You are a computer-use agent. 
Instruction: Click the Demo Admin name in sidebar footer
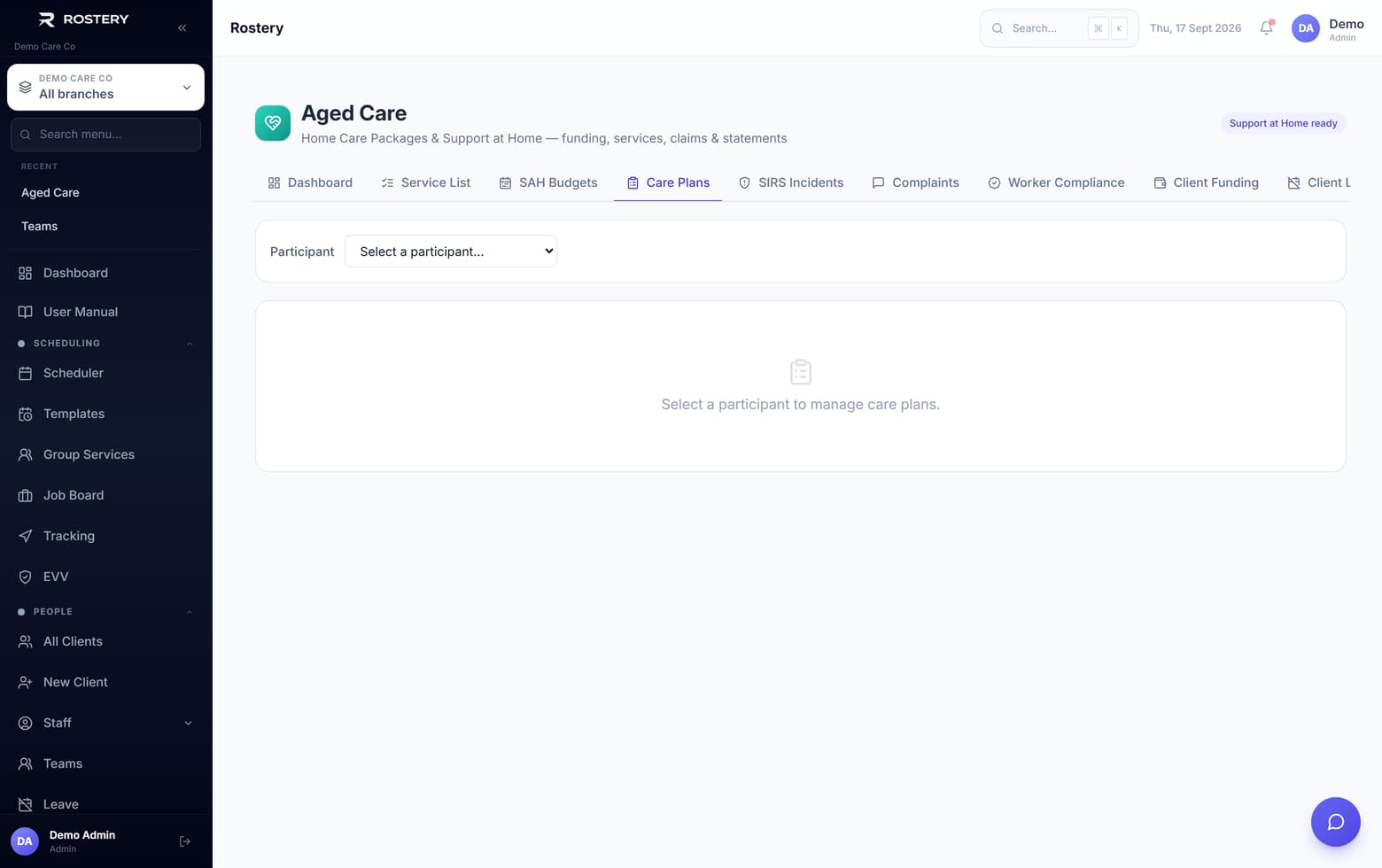click(x=82, y=835)
